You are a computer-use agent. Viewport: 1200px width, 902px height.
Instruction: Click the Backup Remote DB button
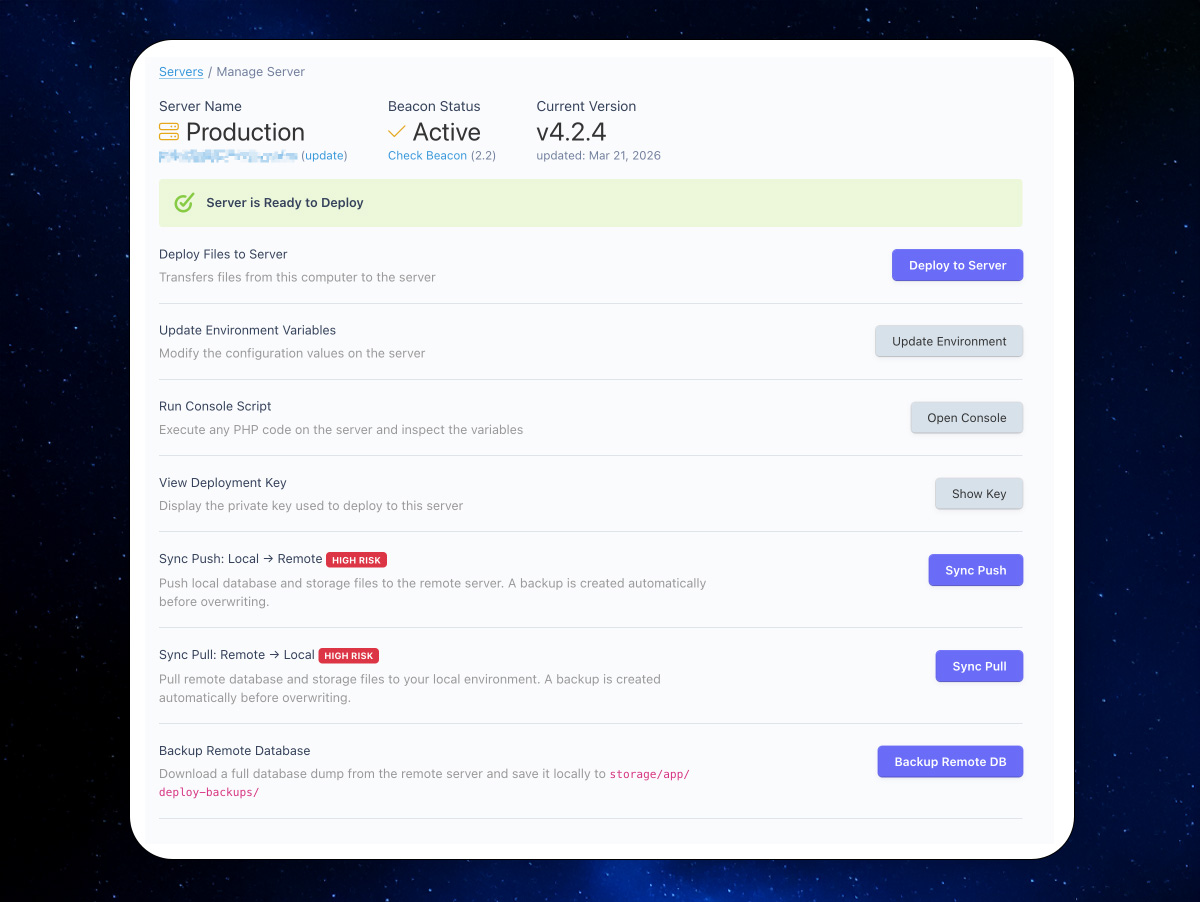pos(949,762)
